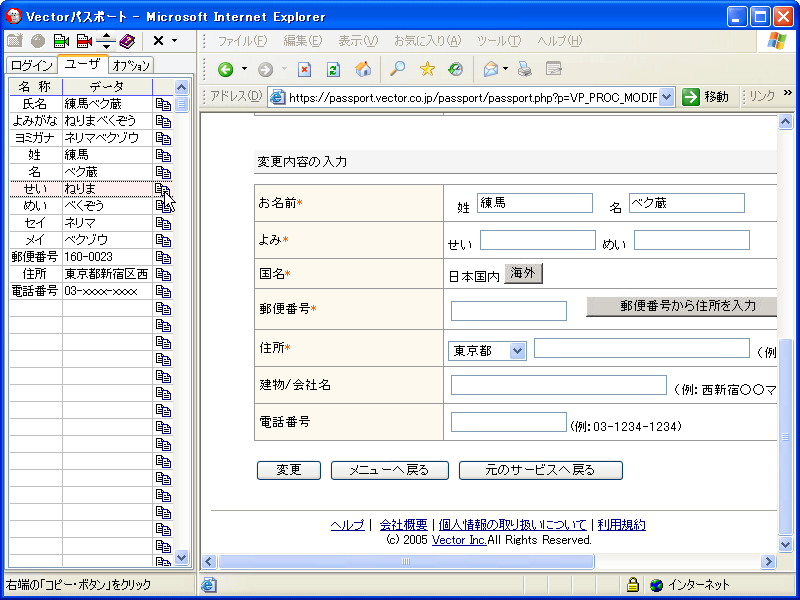Copy data for メイ row
The height and width of the screenshot is (600, 800).
coord(163,240)
